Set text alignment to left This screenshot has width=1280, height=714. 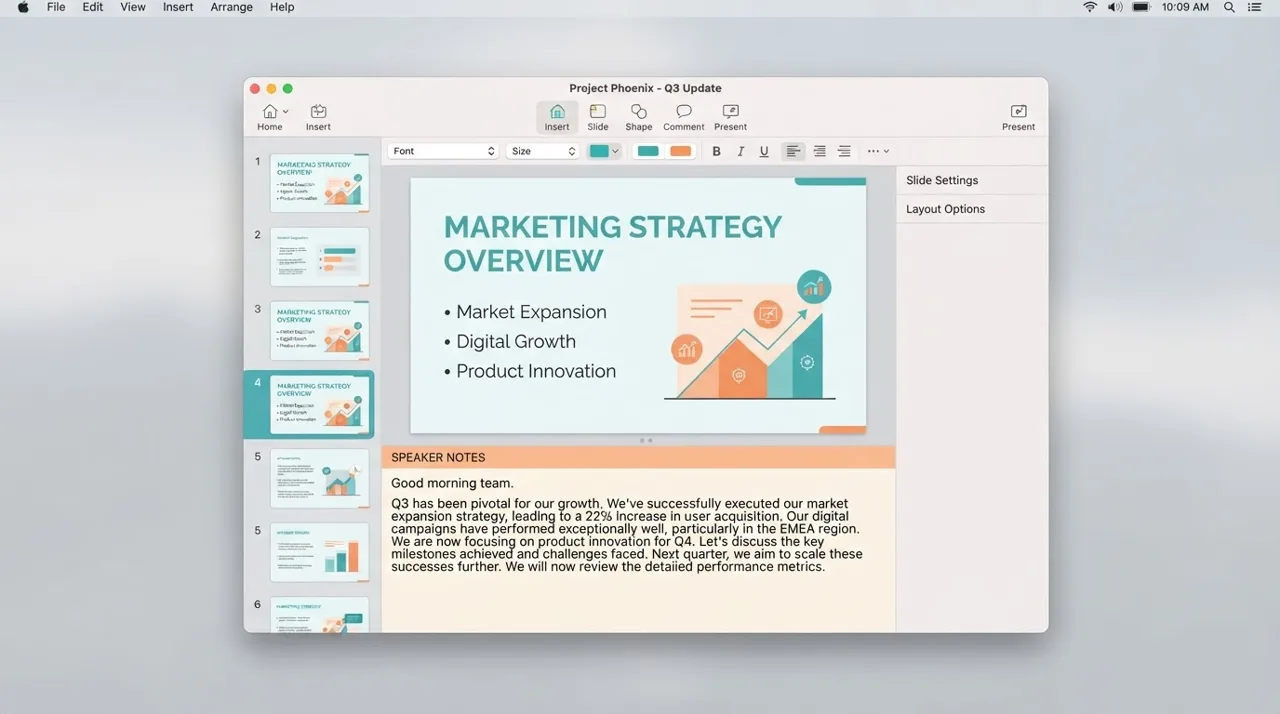pos(793,151)
